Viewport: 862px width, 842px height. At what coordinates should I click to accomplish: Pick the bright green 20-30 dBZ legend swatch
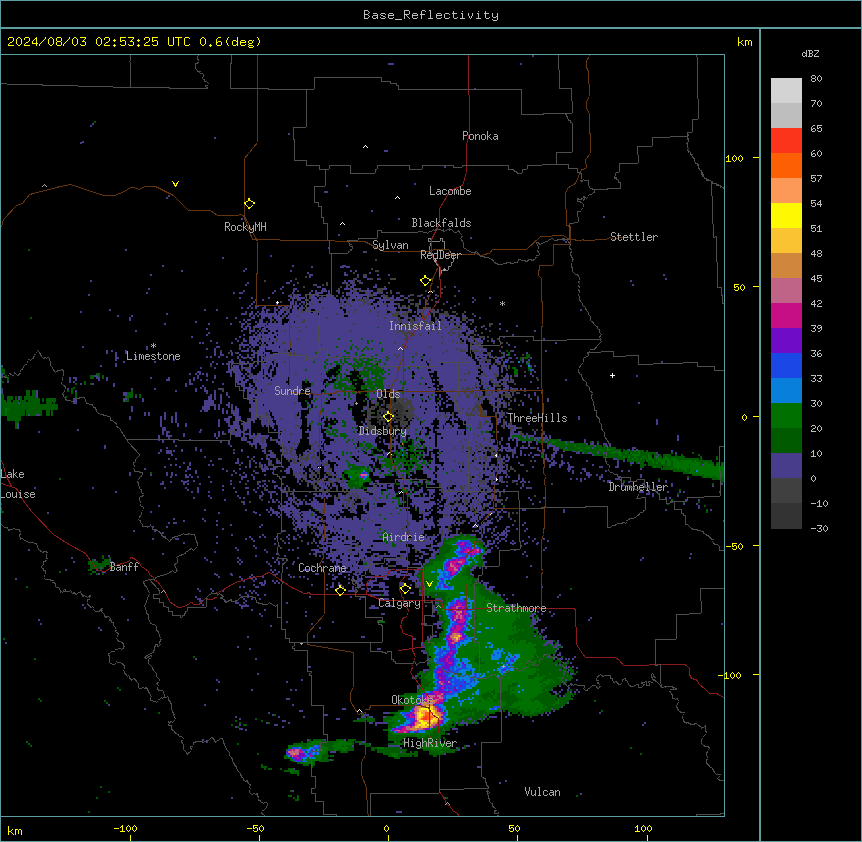786,416
